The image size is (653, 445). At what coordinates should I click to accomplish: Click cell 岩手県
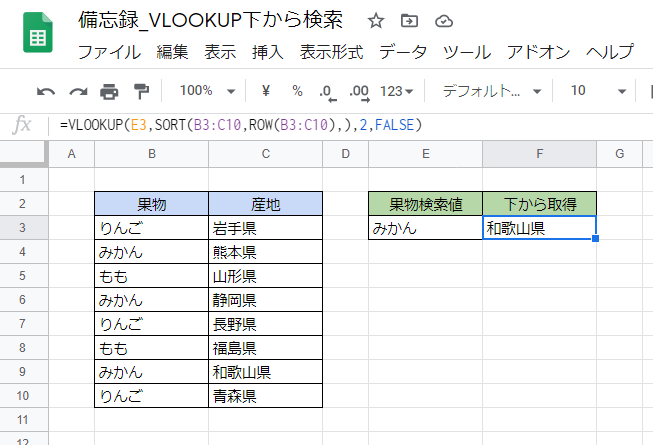(265, 228)
